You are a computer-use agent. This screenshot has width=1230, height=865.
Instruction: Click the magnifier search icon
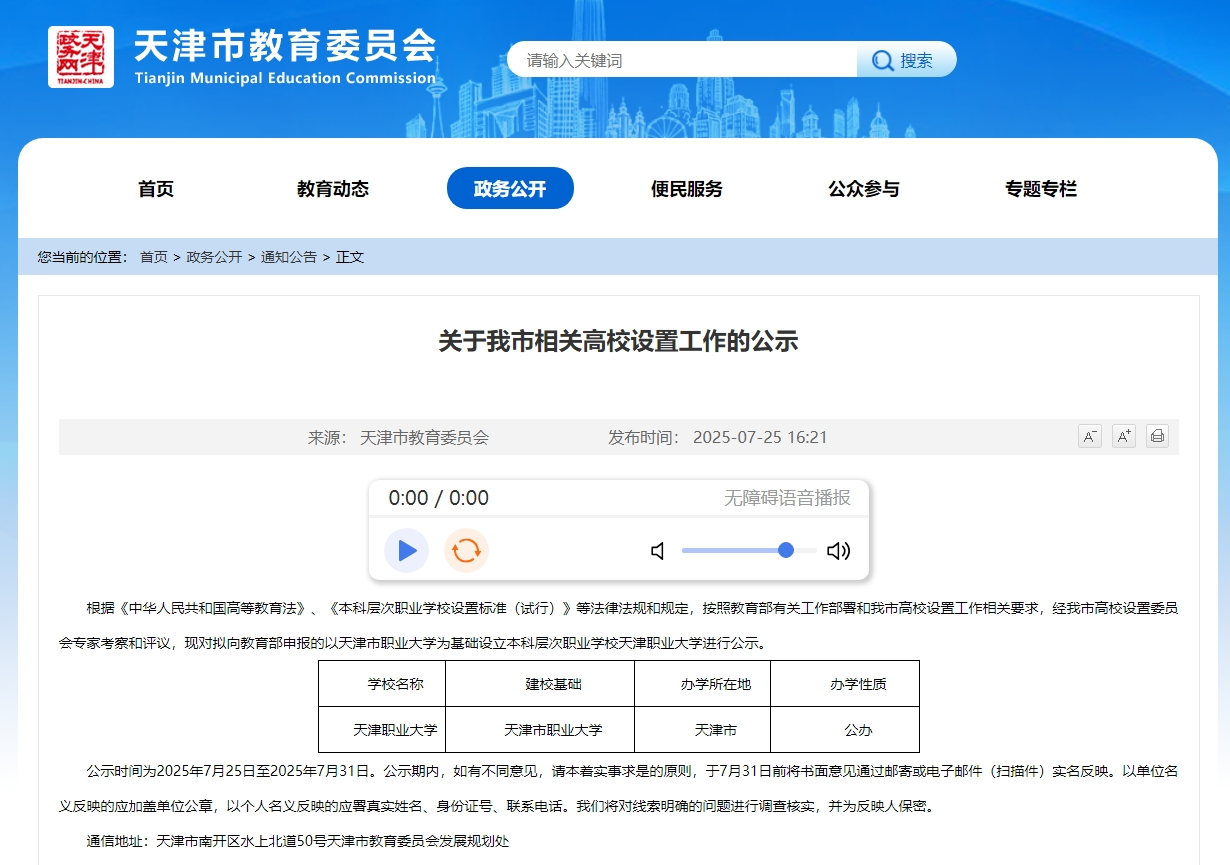tap(880, 59)
